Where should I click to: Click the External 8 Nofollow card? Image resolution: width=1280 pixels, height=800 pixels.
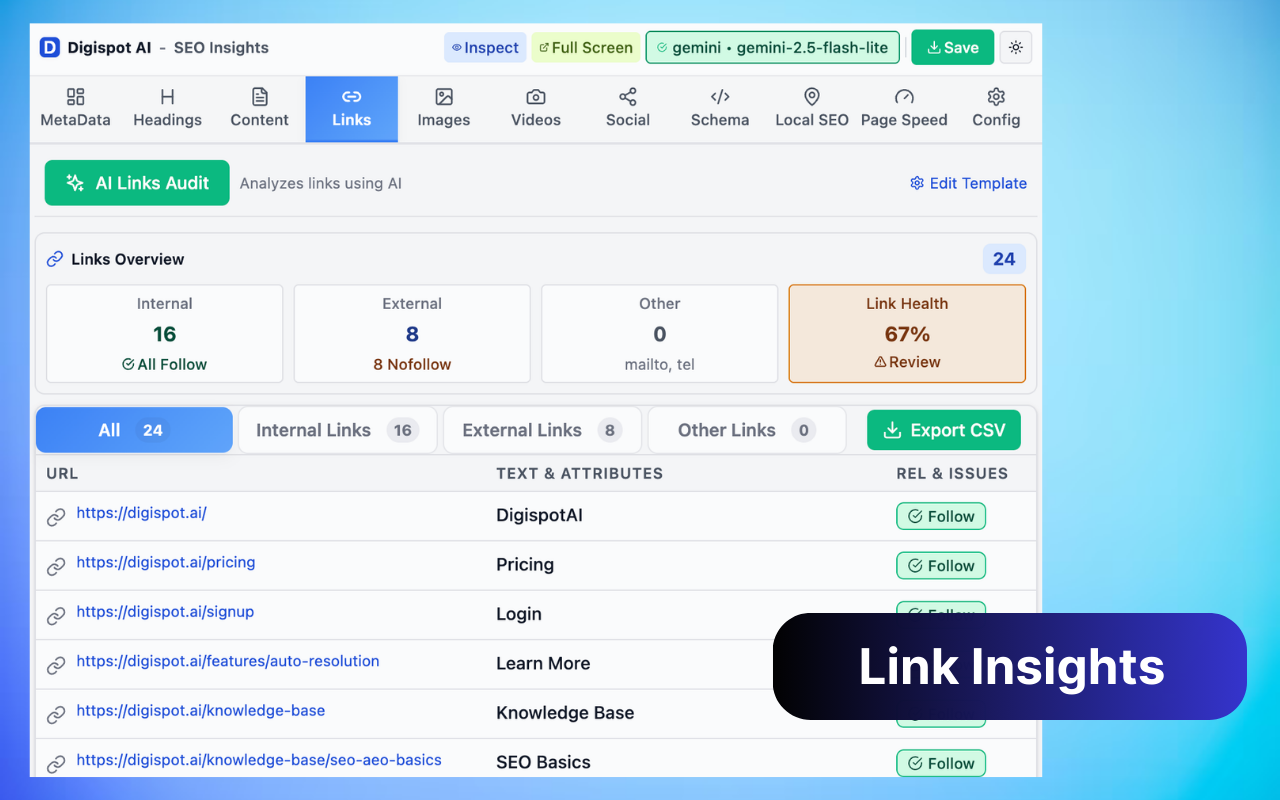coord(412,334)
